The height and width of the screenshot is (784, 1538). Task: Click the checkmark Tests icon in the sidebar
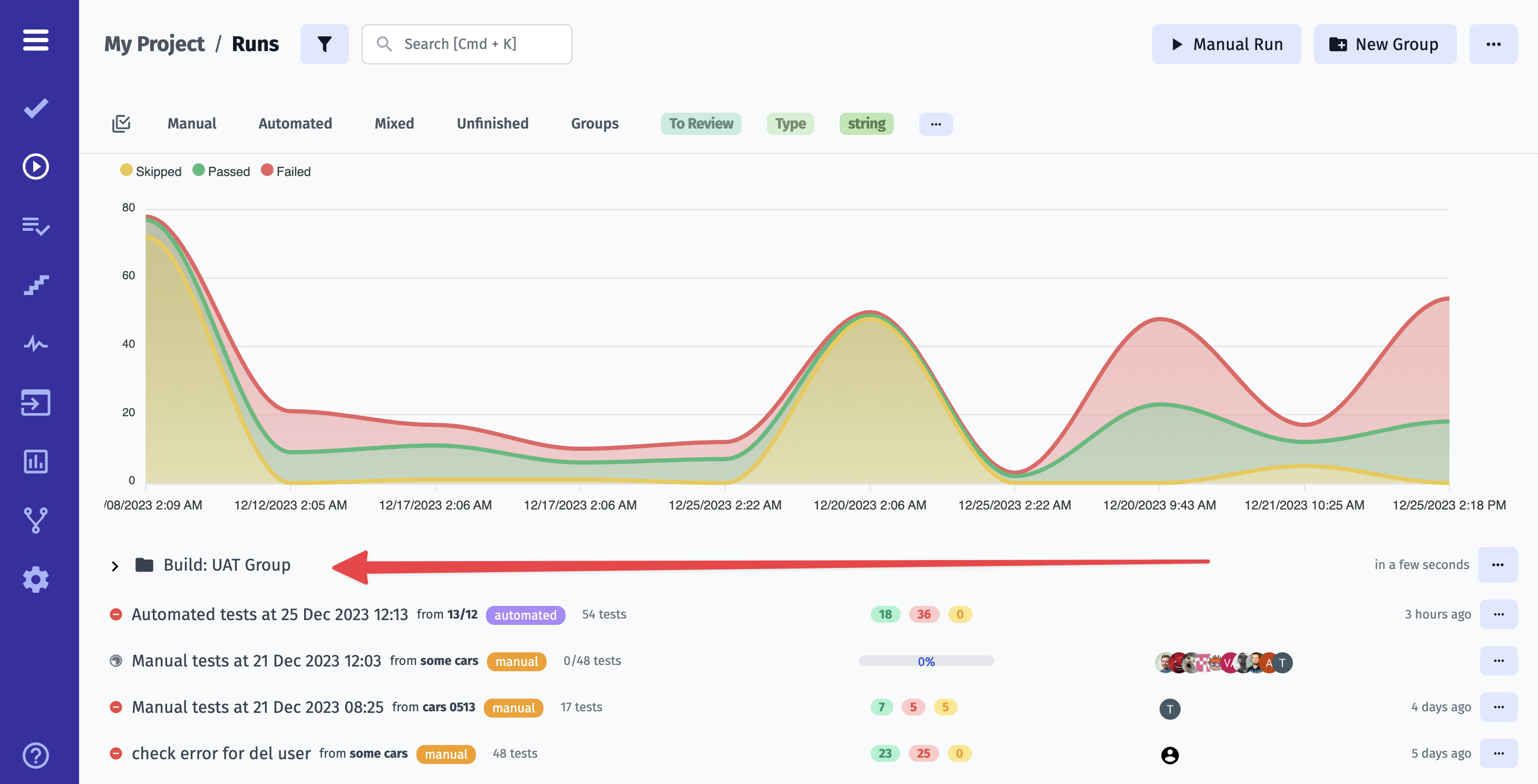point(36,108)
